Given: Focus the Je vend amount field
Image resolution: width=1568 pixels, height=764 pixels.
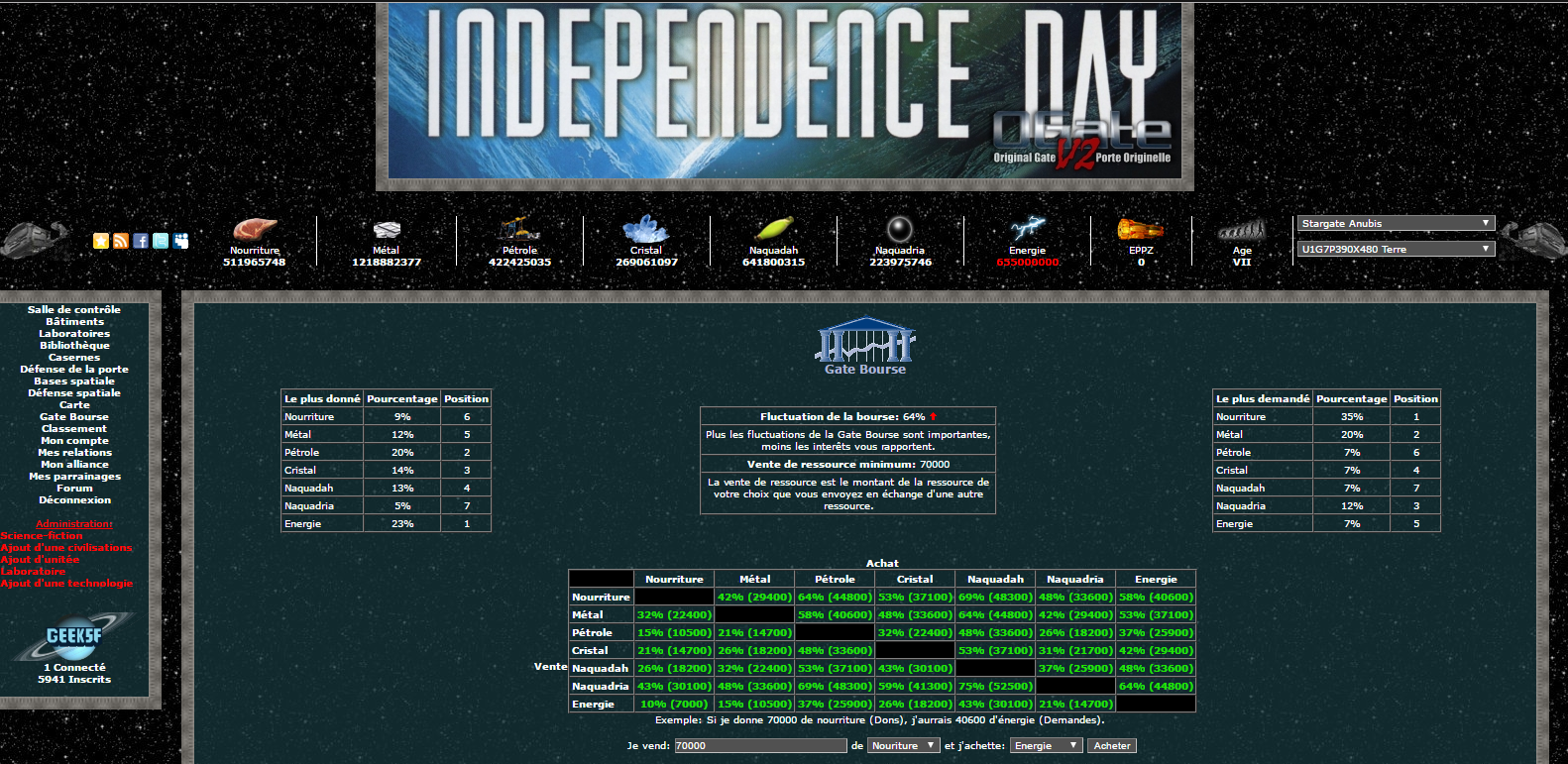Looking at the screenshot, I should [x=760, y=745].
